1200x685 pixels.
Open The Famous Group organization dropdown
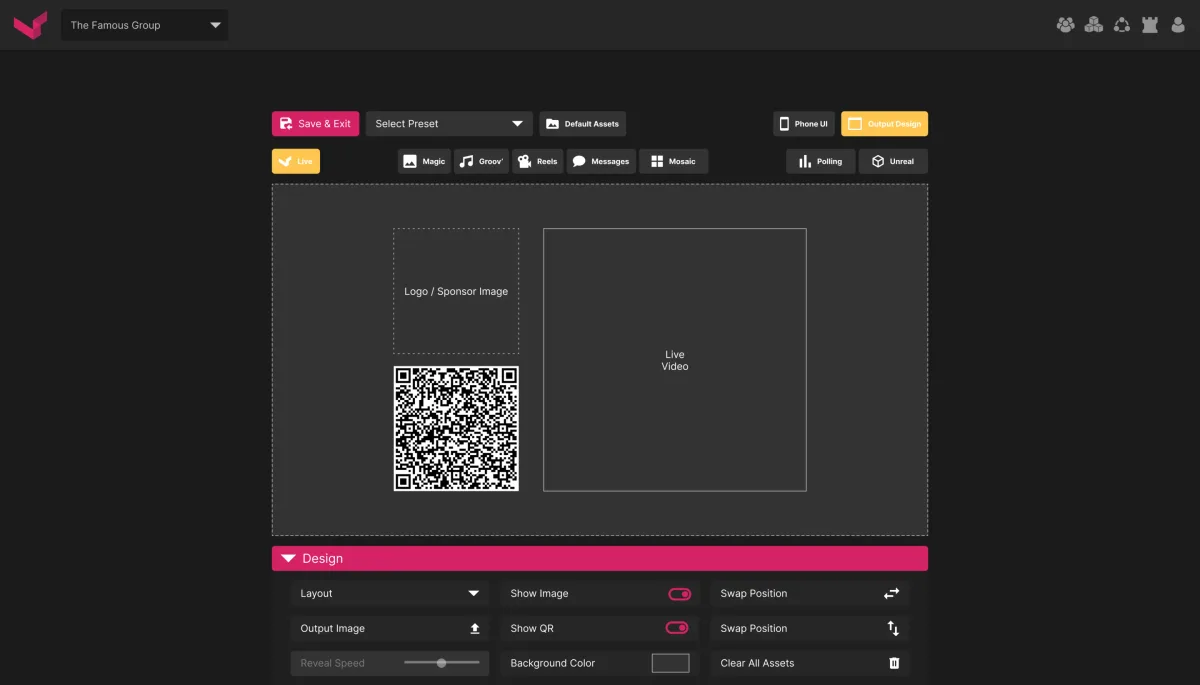144,25
